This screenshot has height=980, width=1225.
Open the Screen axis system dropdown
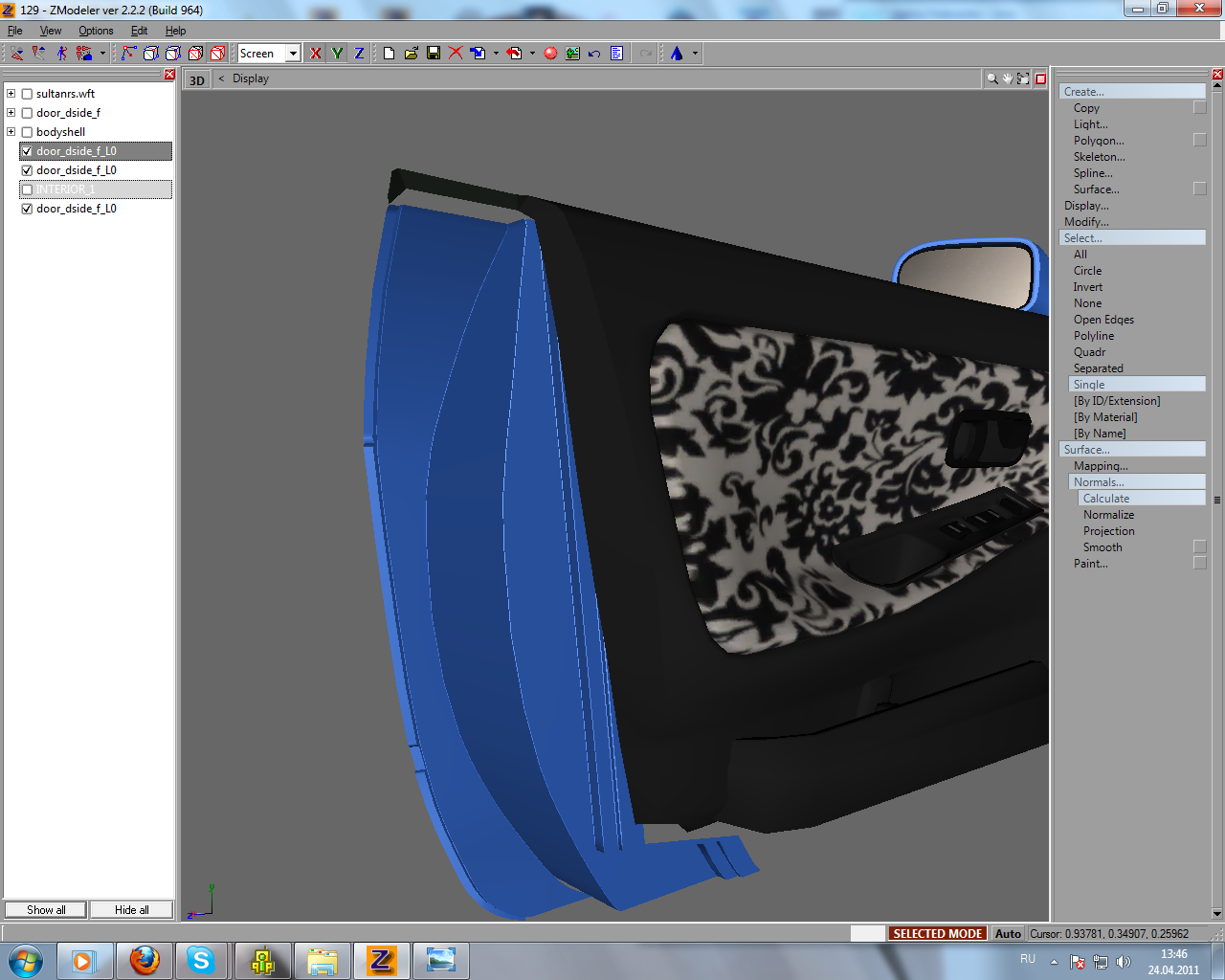[x=293, y=54]
